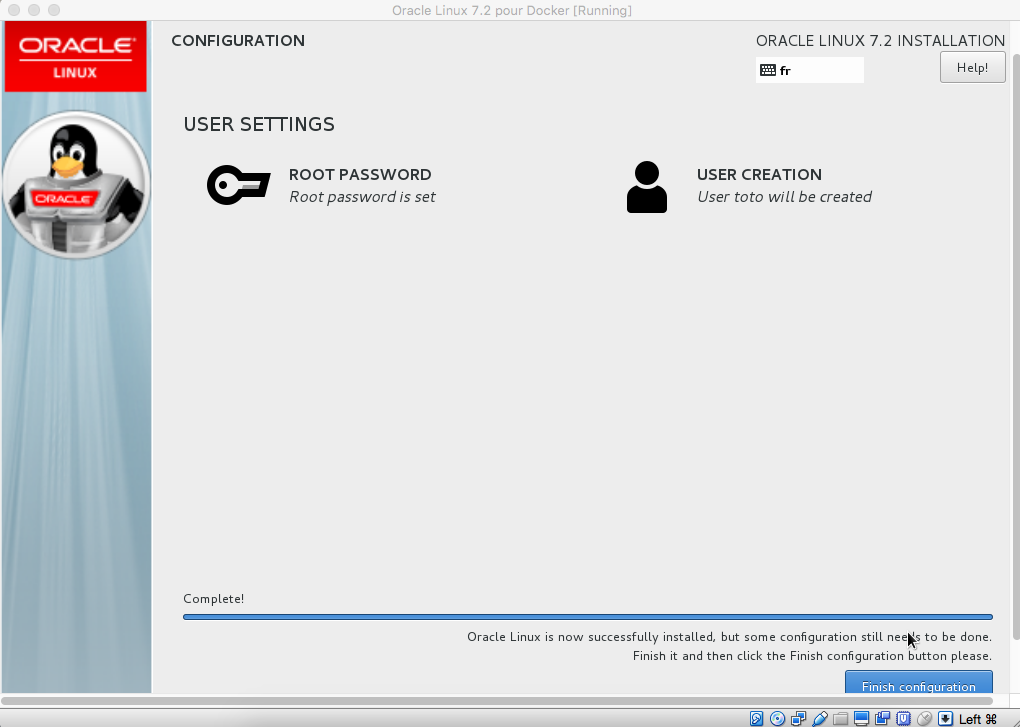
Task: Open the User Creation person icon
Action: click(x=646, y=187)
